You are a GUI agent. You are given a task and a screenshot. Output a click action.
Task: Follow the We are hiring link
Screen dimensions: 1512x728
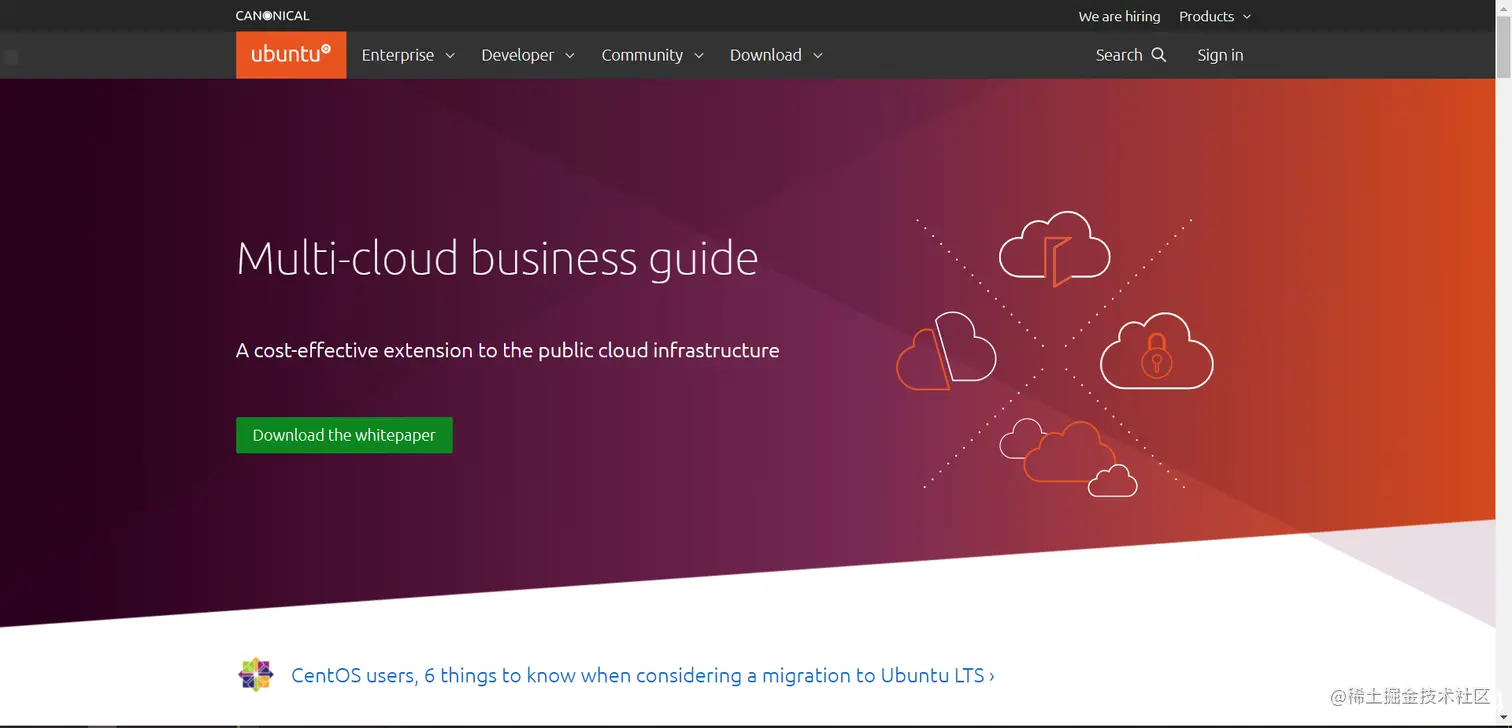tap(1119, 16)
